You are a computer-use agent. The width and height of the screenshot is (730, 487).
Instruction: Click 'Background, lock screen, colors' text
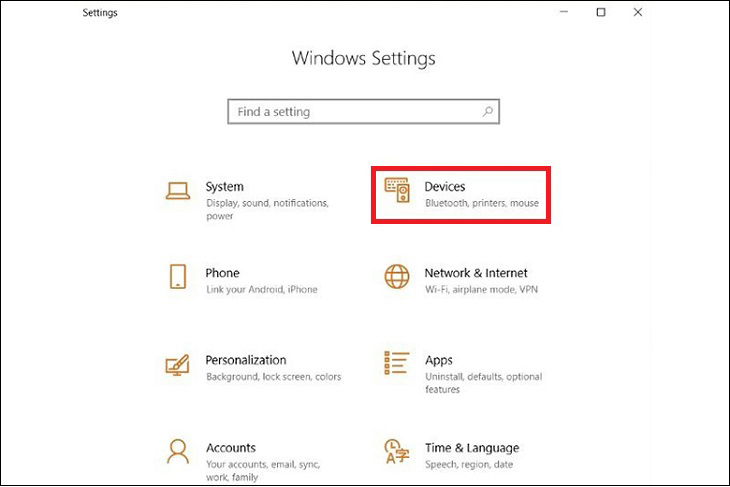[x=274, y=377]
